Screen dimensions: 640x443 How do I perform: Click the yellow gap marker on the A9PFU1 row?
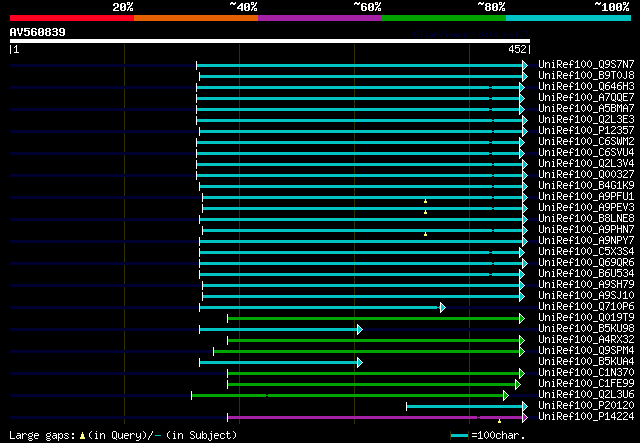(x=425, y=201)
